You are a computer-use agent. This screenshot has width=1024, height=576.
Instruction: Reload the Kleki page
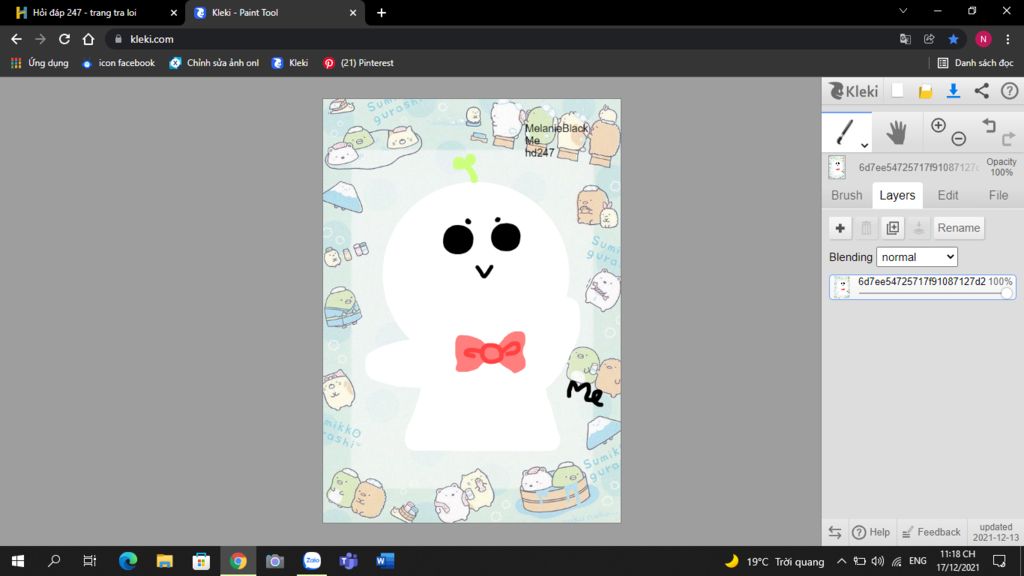[64, 39]
